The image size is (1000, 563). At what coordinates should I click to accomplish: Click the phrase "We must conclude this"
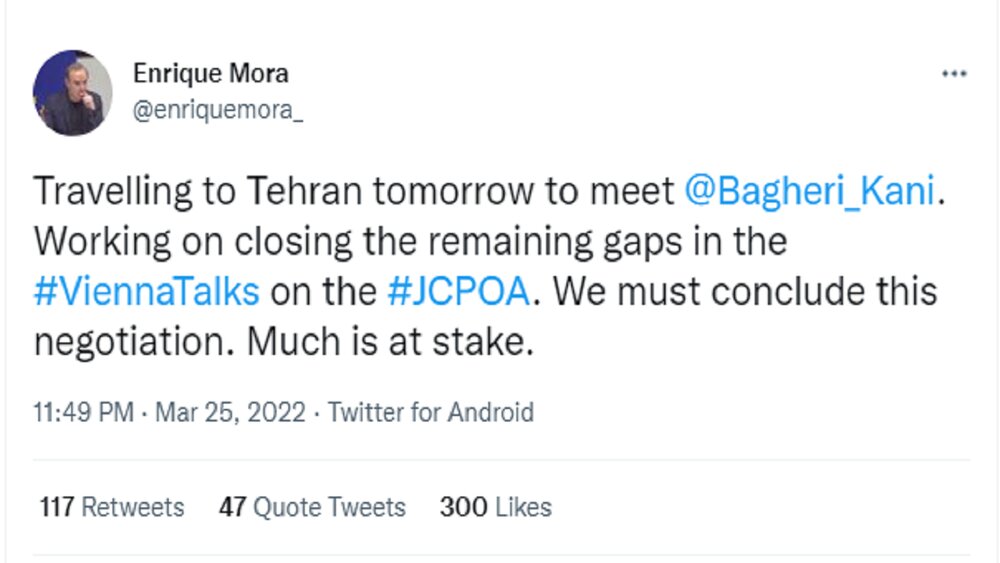pos(745,292)
